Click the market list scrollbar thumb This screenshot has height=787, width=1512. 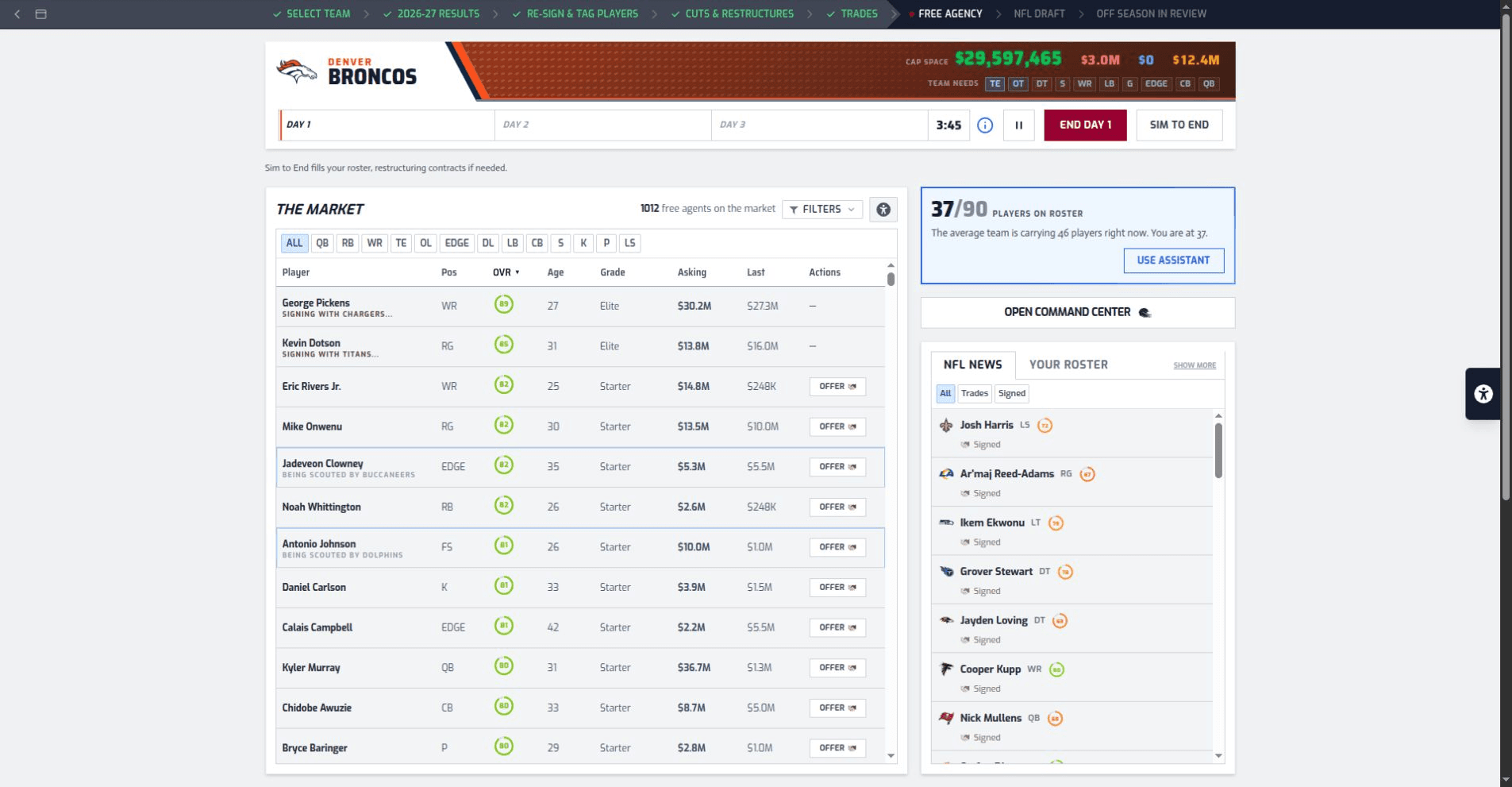pyautogui.click(x=891, y=280)
